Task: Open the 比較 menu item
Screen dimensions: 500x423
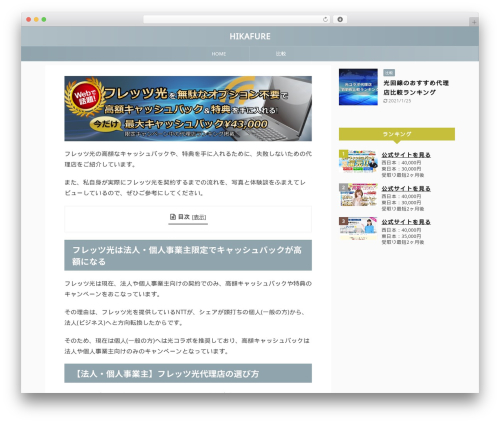Action: (281, 54)
